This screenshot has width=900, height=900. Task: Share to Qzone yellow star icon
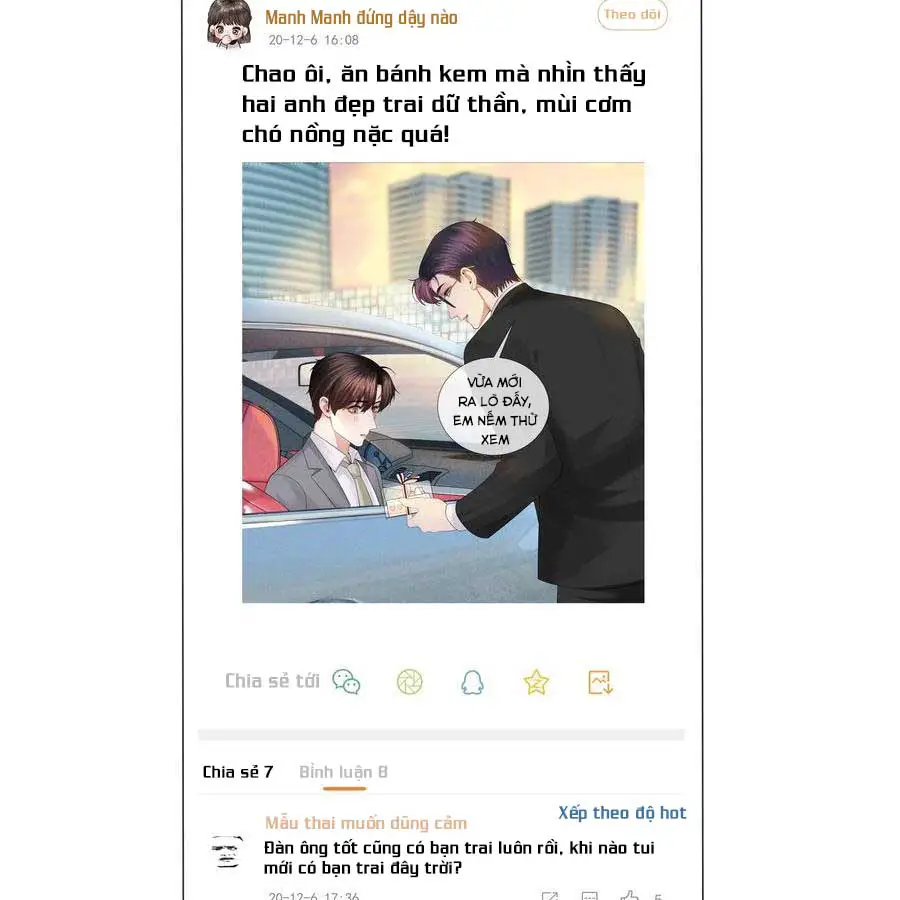click(x=536, y=682)
